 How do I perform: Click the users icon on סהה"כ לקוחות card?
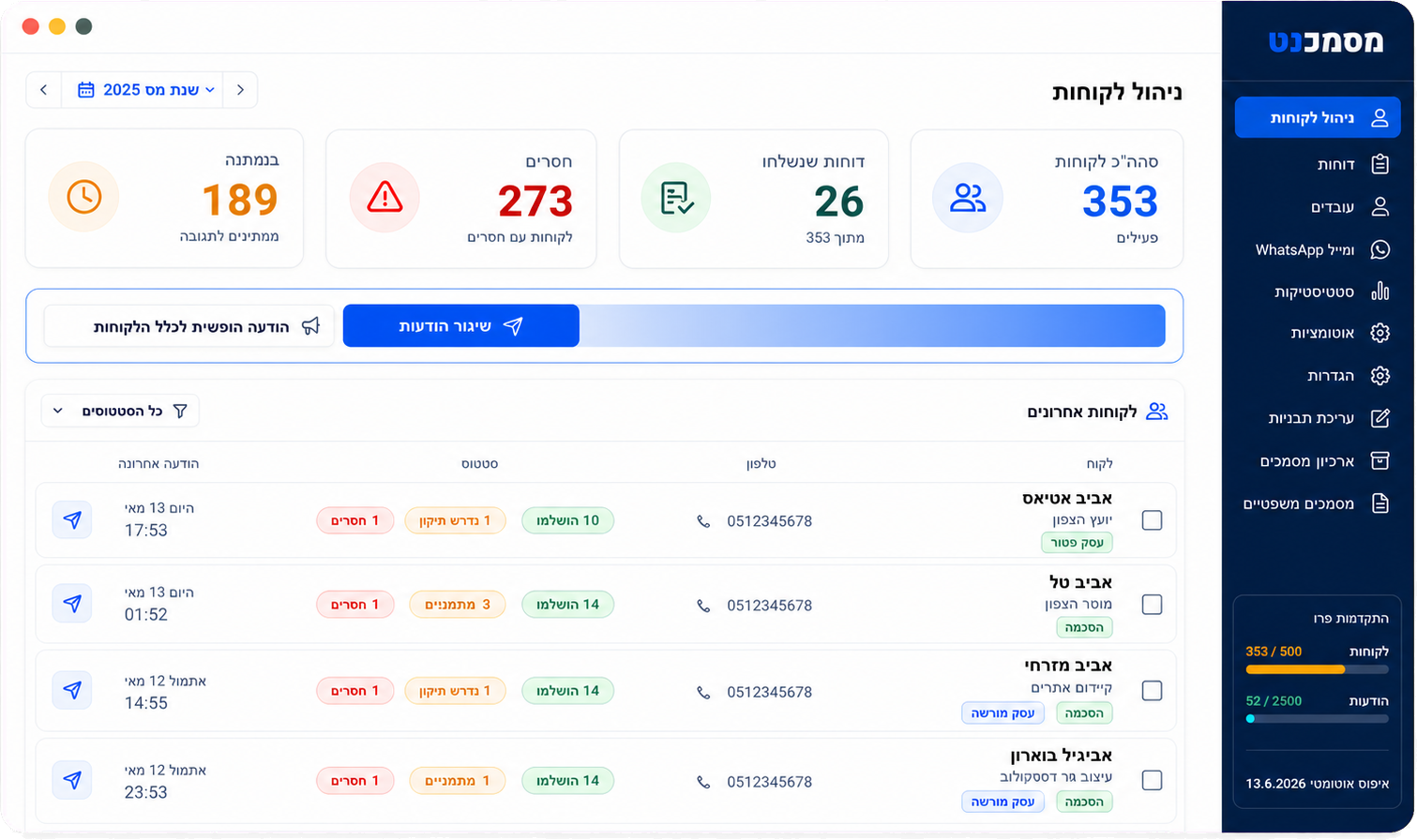click(968, 198)
